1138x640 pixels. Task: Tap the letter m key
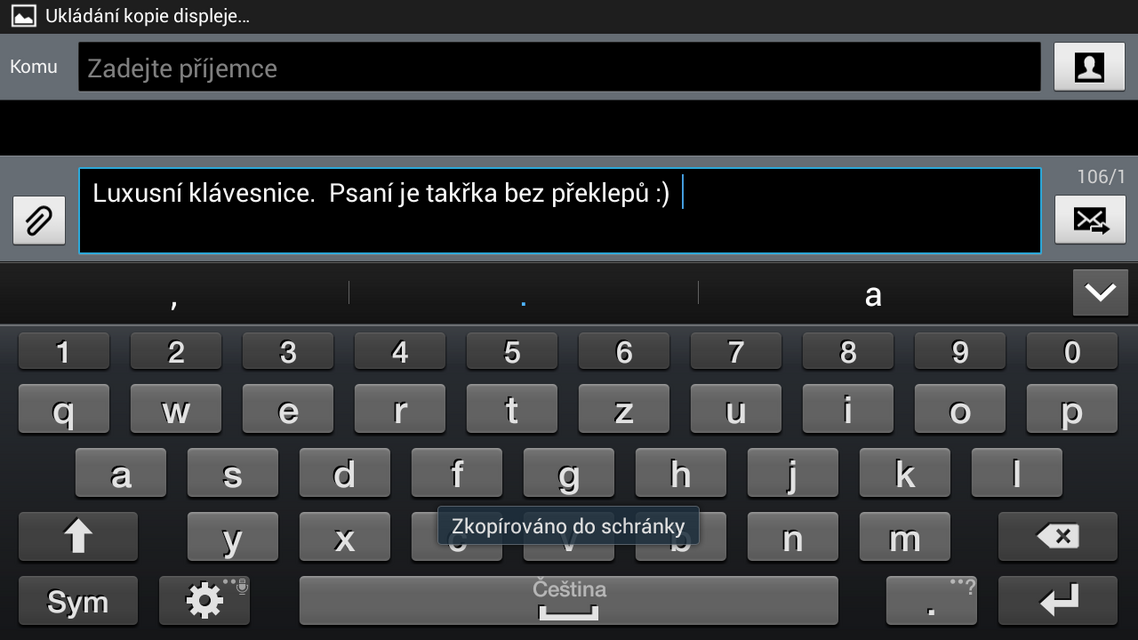tap(904, 537)
